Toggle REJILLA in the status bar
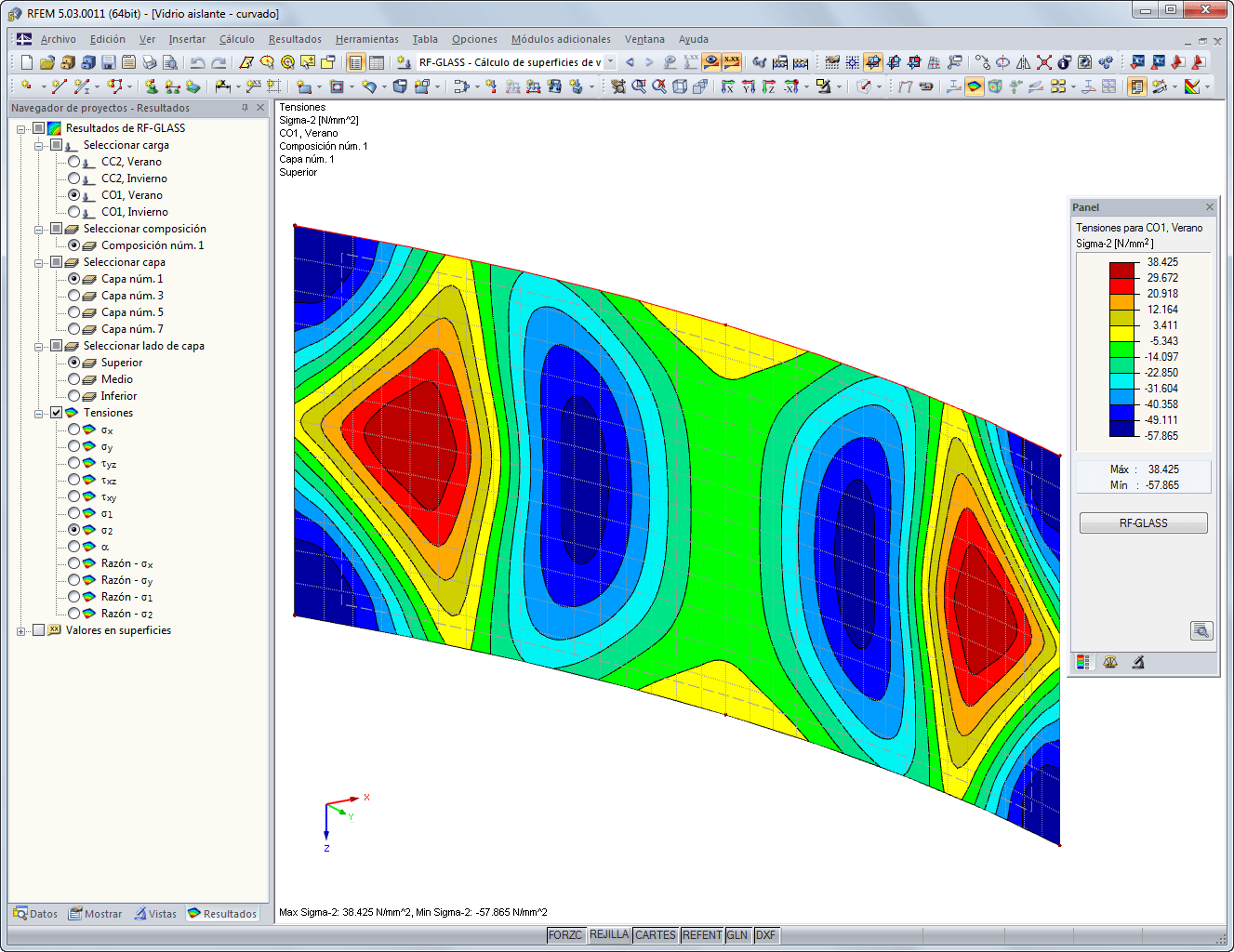 point(609,934)
